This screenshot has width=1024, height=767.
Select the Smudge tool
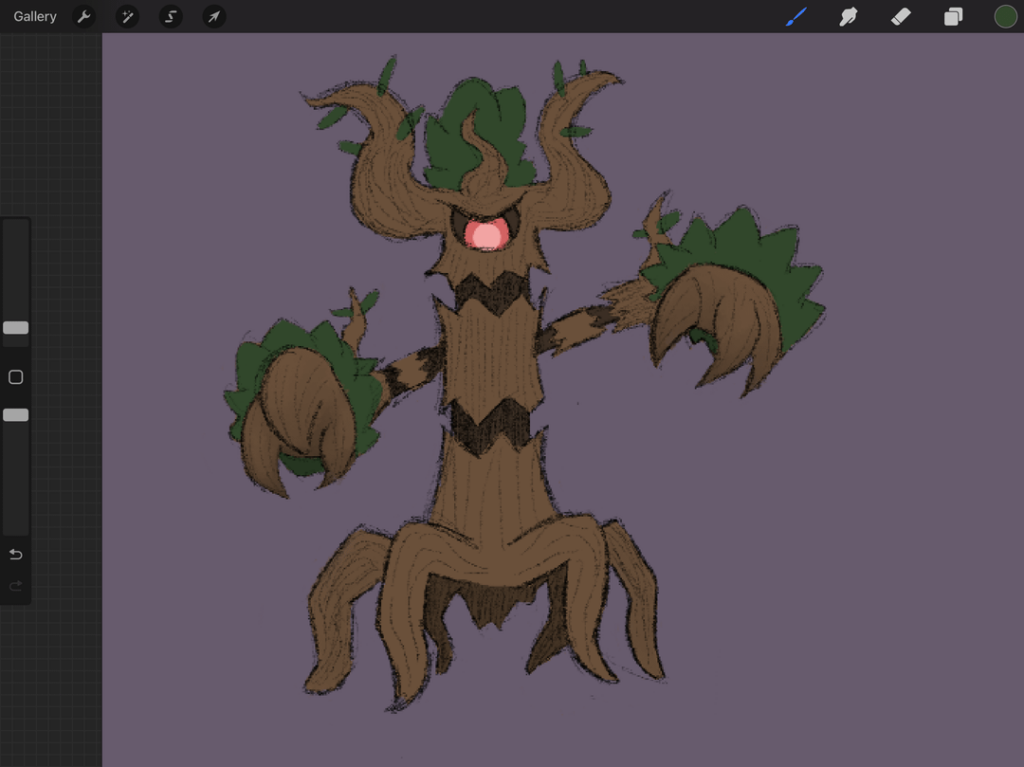click(x=848, y=16)
